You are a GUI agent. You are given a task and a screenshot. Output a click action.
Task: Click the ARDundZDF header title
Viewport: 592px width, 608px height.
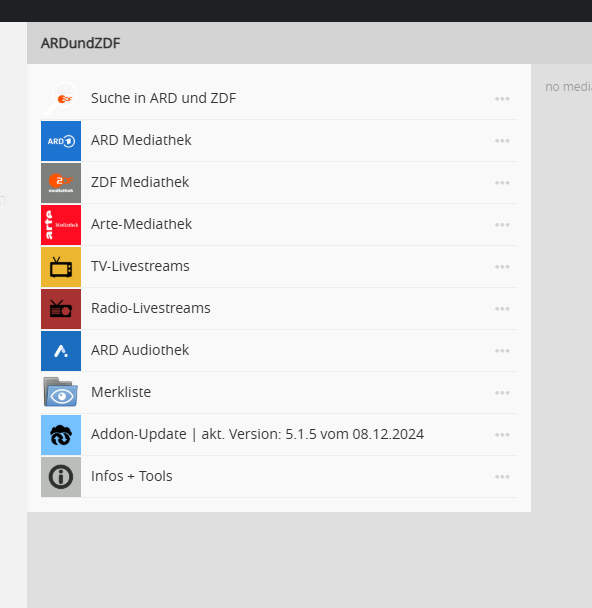[81, 43]
